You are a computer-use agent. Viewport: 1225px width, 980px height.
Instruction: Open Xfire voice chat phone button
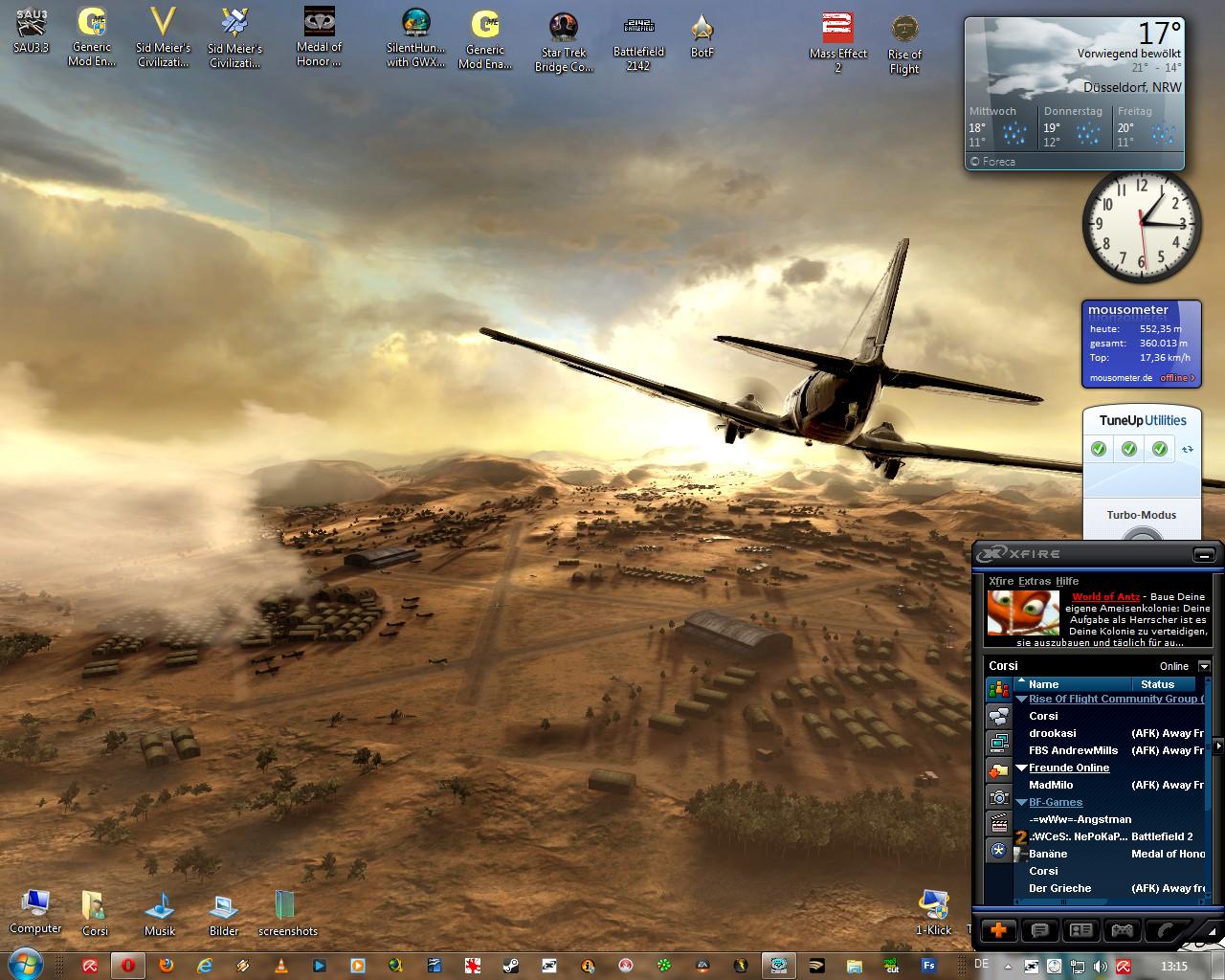[x=1165, y=929]
